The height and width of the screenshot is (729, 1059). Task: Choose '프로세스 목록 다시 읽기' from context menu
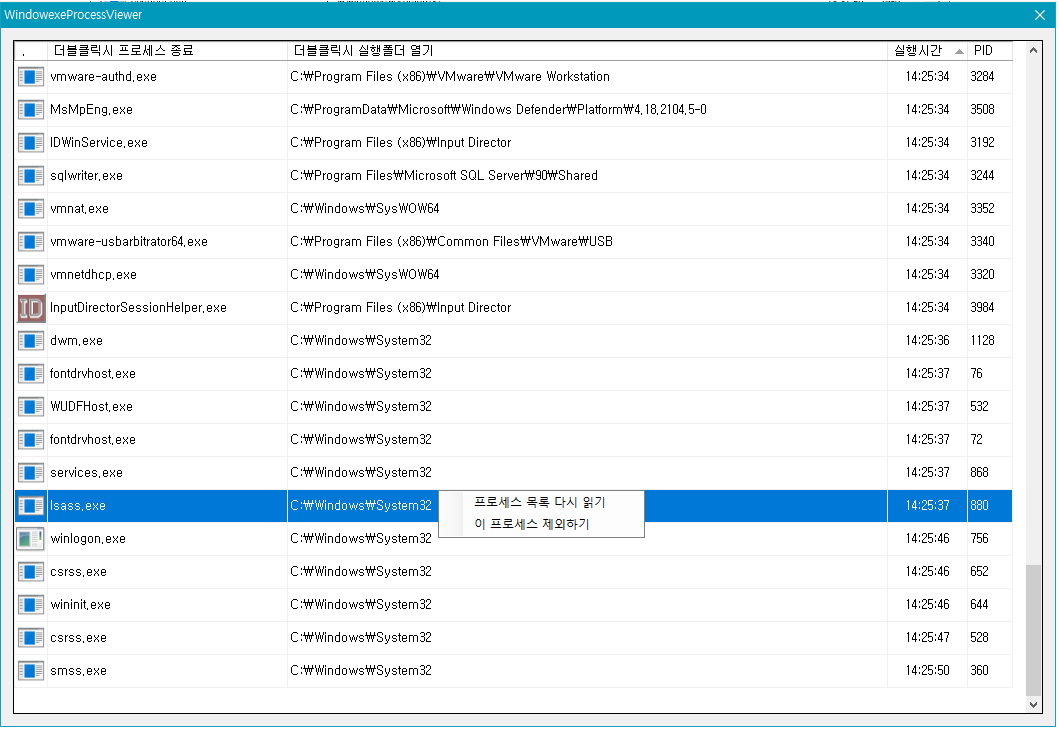[540, 502]
